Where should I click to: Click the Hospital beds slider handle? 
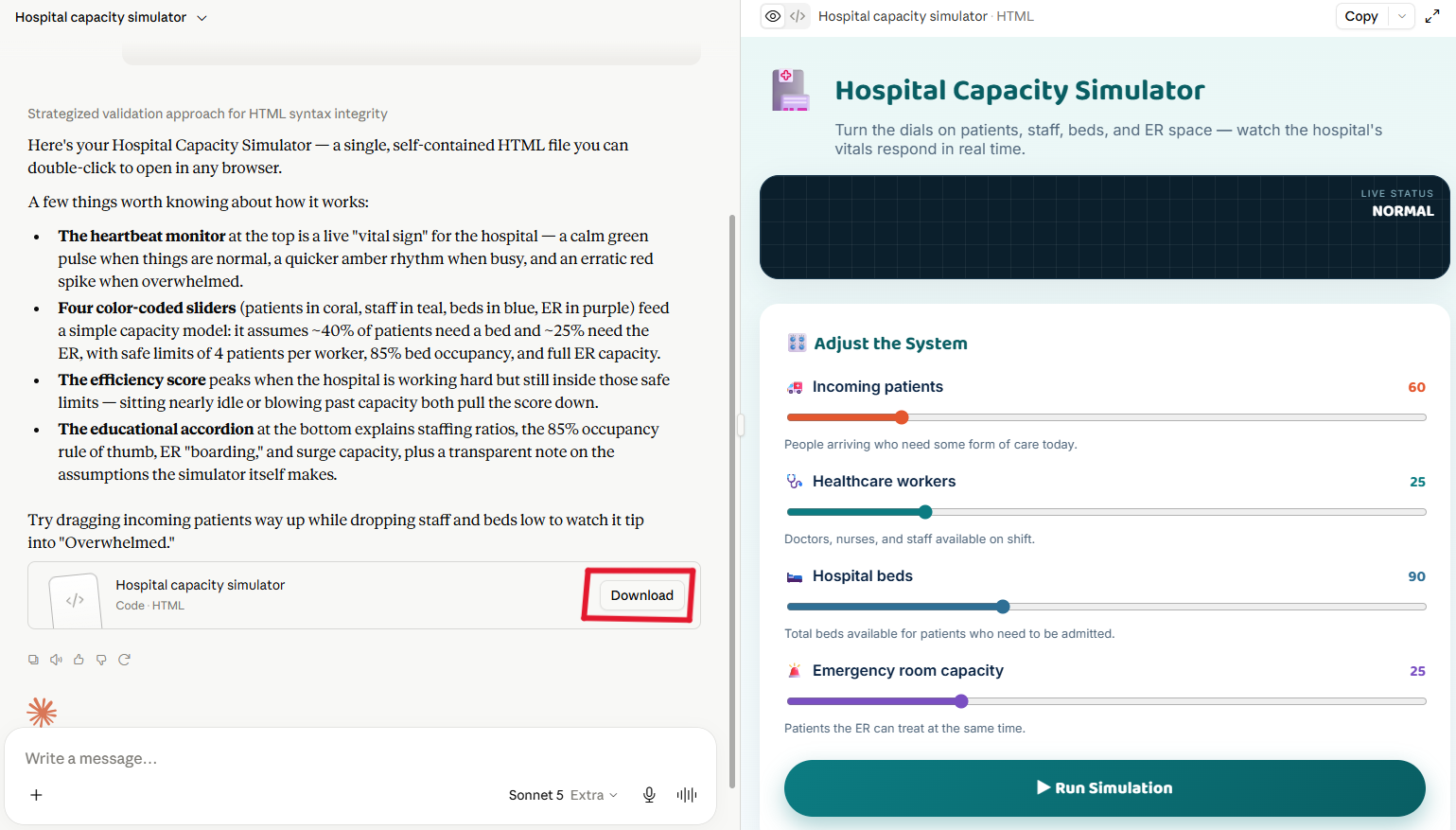pyautogui.click(x=1003, y=607)
